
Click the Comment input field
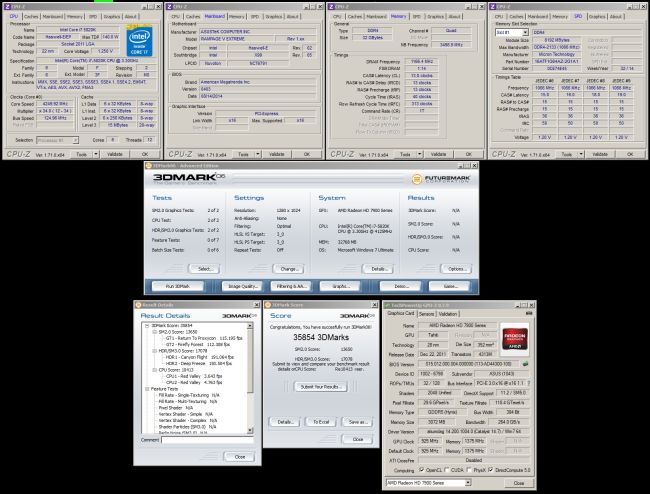click(x=207, y=440)
